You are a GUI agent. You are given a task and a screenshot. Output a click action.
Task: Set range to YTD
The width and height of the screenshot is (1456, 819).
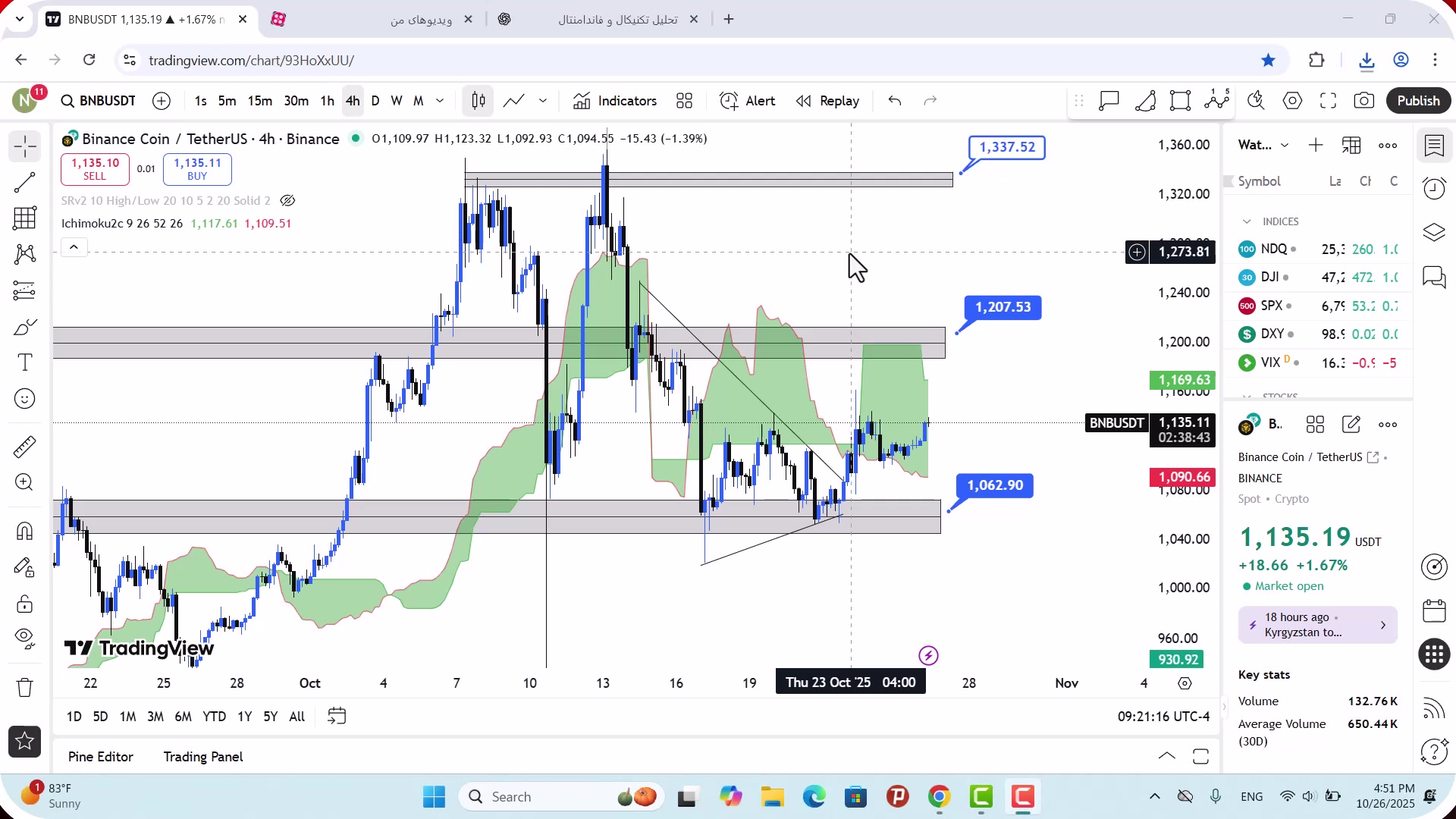(214, 717)
